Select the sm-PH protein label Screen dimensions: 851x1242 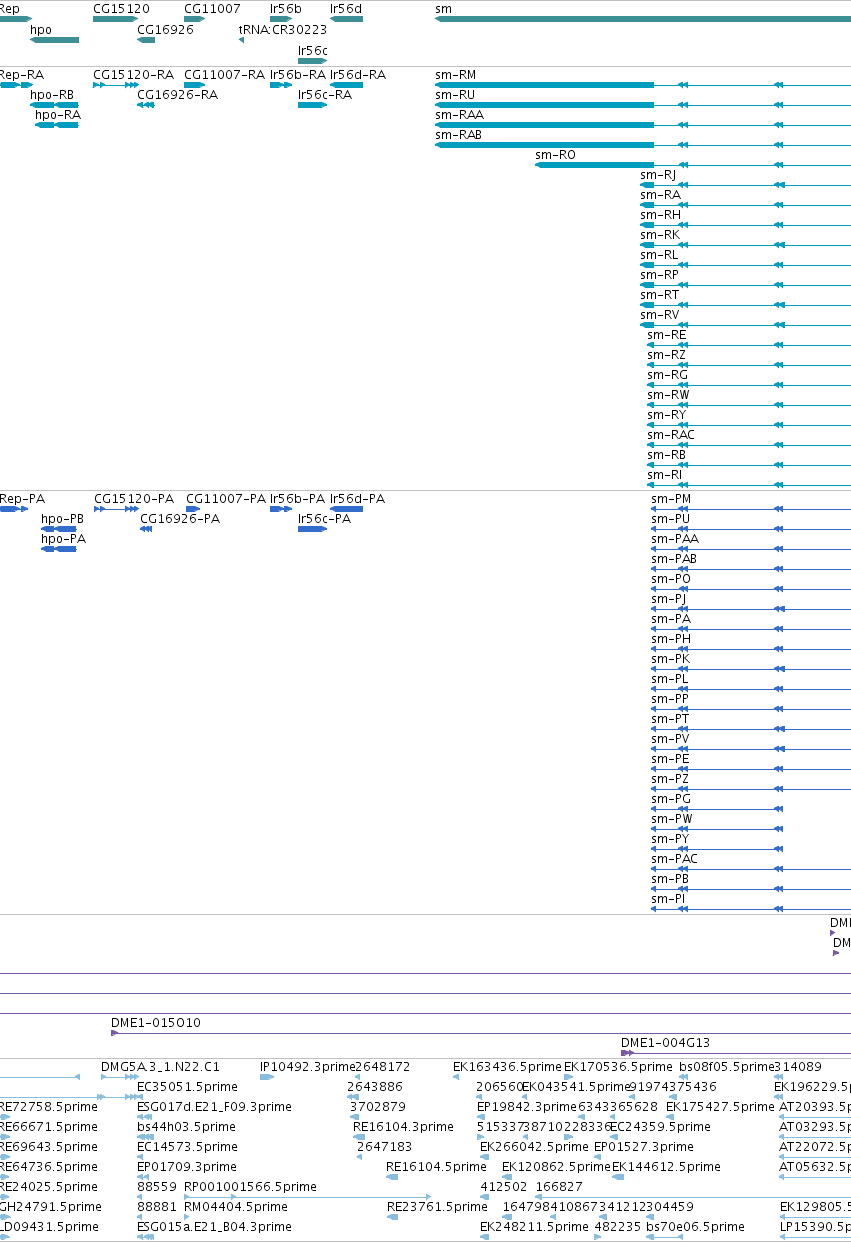671,639
